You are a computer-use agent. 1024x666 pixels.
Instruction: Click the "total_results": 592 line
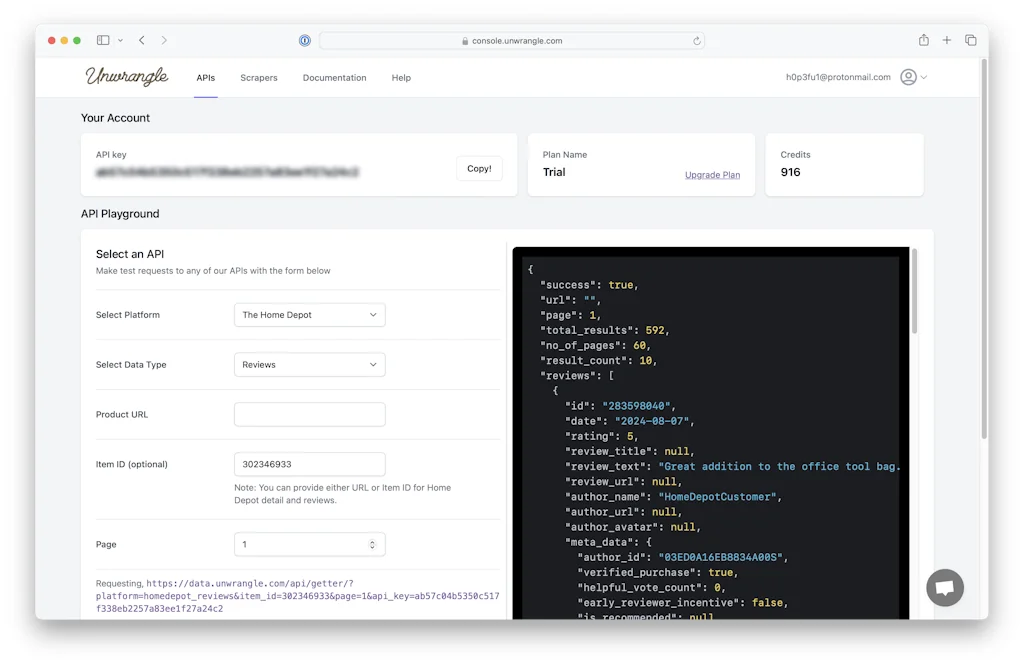tap(605, 330)
